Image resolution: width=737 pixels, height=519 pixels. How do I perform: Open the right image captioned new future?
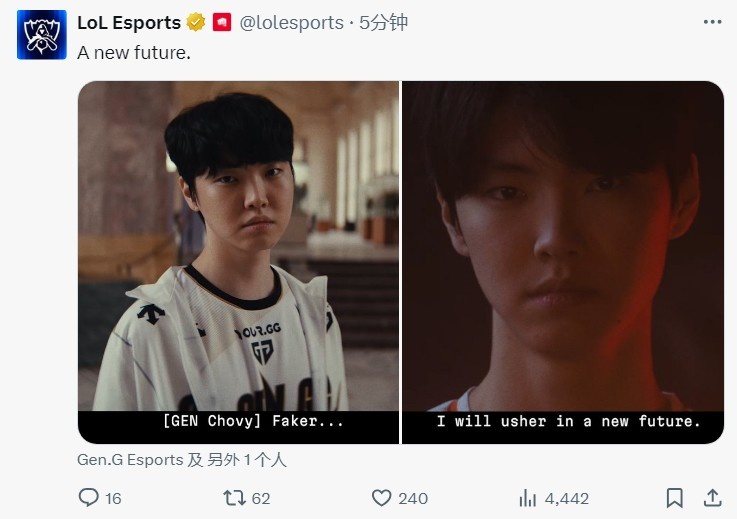click(x=563, y=262)
